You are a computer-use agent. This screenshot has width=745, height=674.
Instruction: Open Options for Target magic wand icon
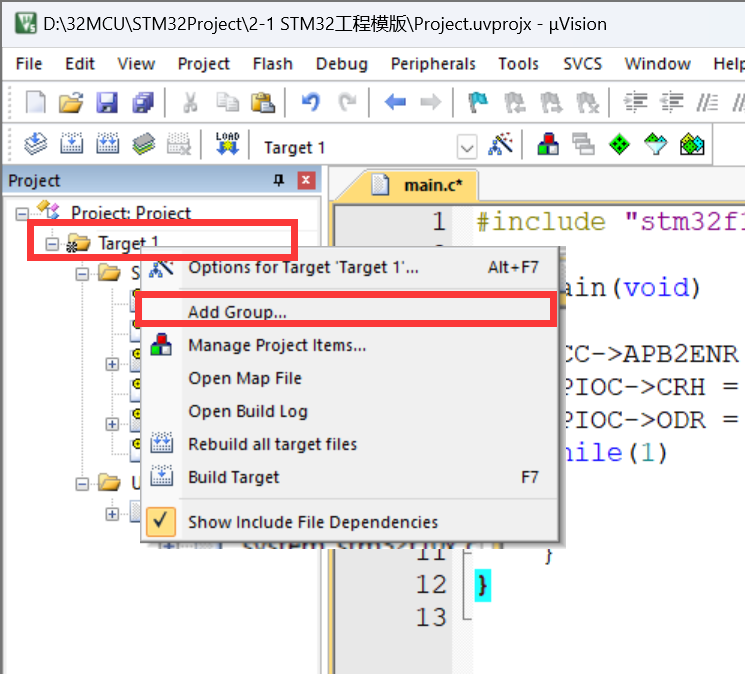pyautogui.click(x=500, y=144)
